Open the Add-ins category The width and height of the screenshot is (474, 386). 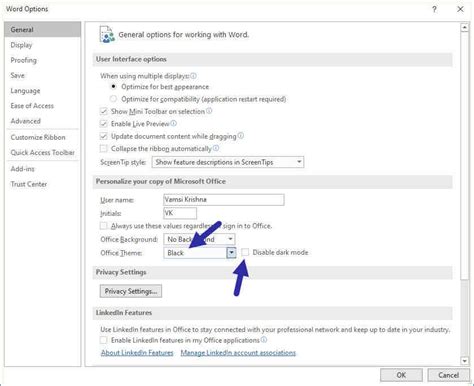(43, 169)
